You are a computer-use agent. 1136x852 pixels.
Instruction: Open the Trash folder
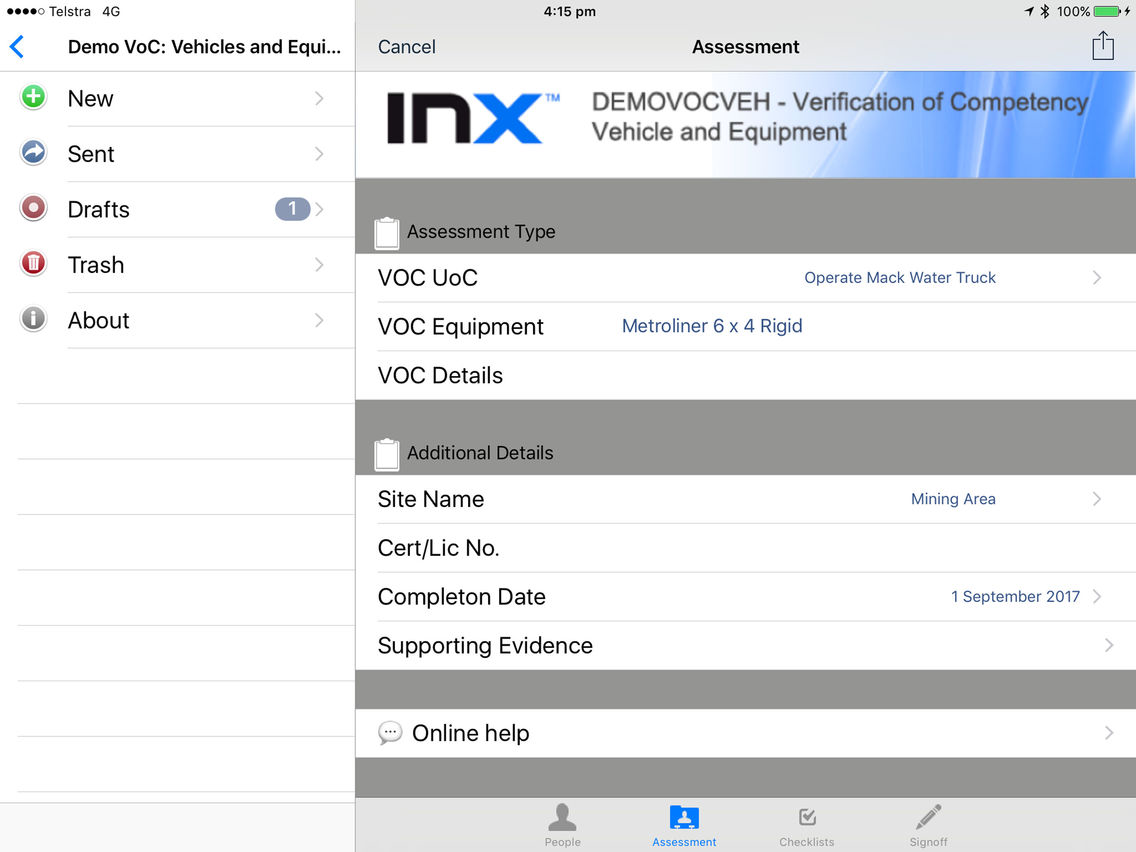click(x=178, y=264)
